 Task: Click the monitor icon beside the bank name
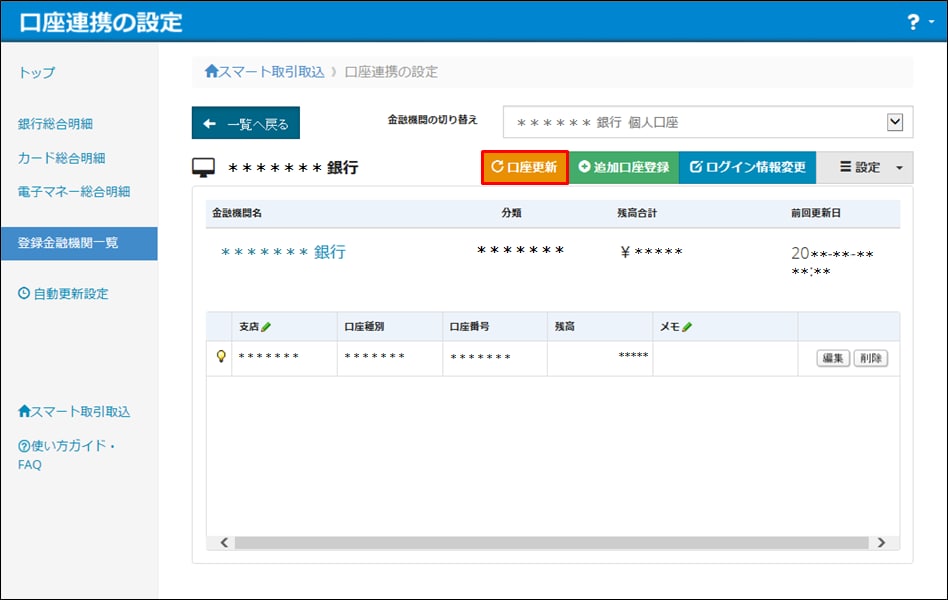pos(203,168)
